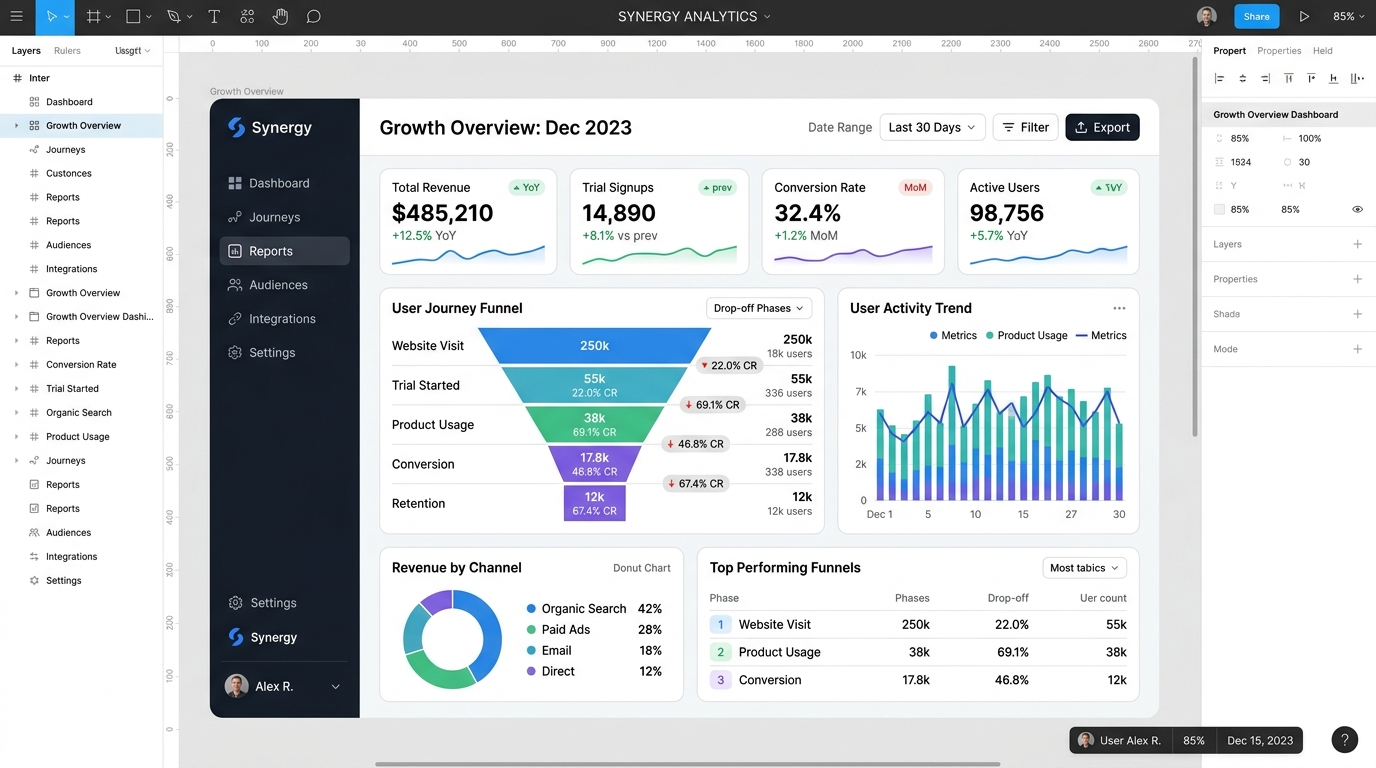This screenshot has height=768, width=1376.
Task: Toggle visibility eye icon in properties panel
Action: 1357,210
